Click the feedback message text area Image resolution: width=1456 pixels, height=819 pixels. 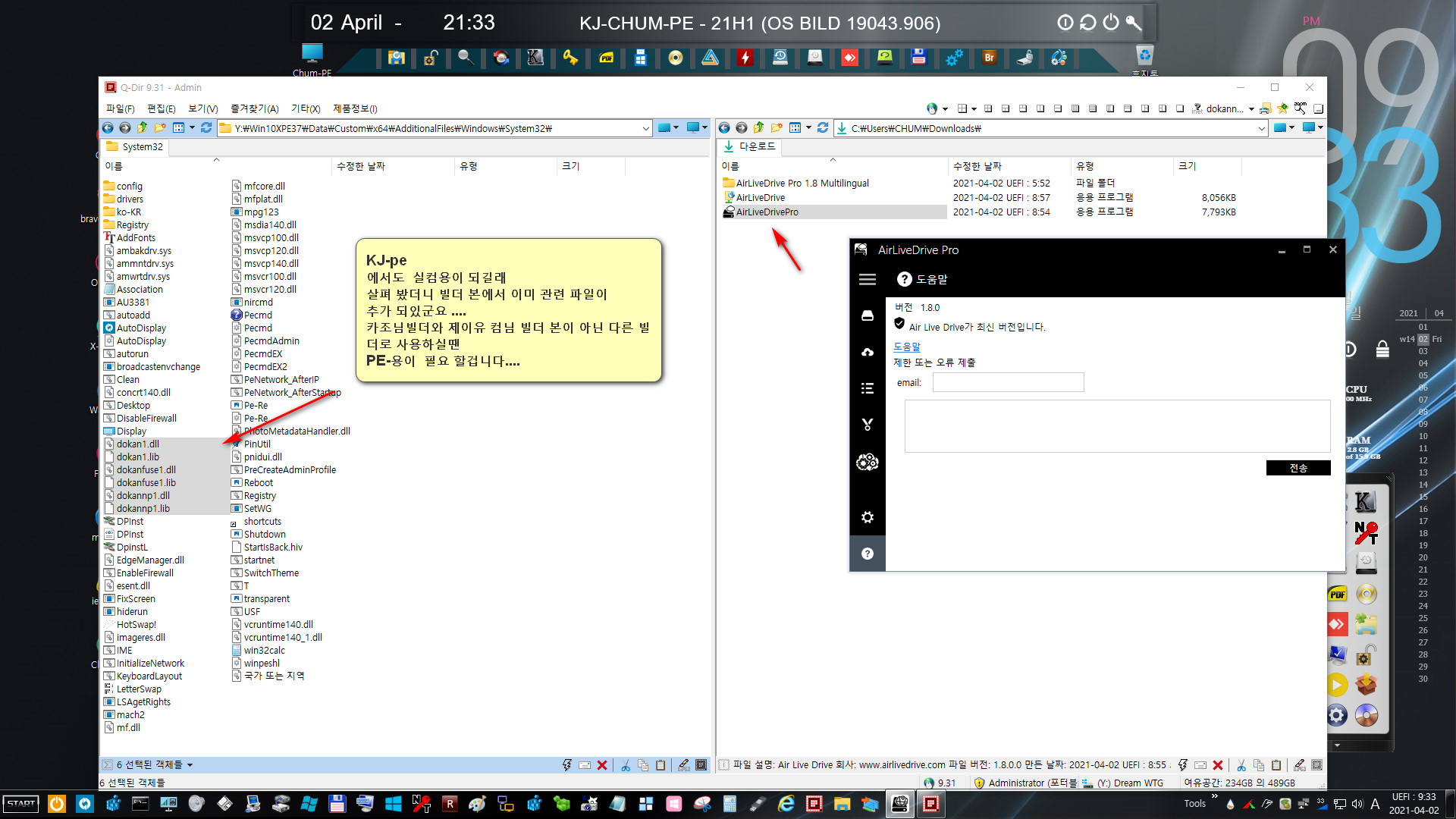click(x=1117, y=426)
